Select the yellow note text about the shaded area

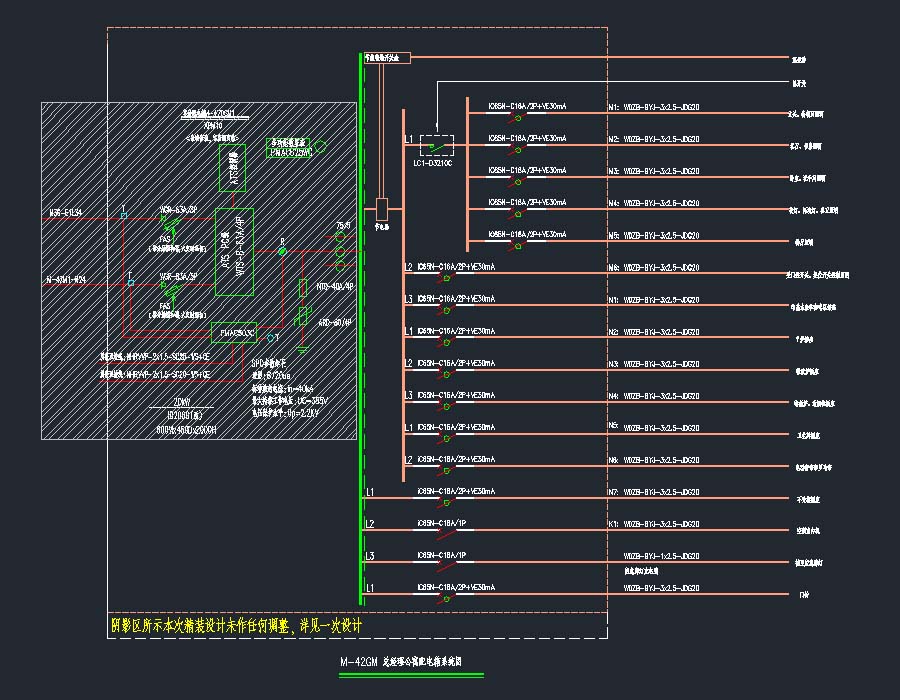point(236,625)
